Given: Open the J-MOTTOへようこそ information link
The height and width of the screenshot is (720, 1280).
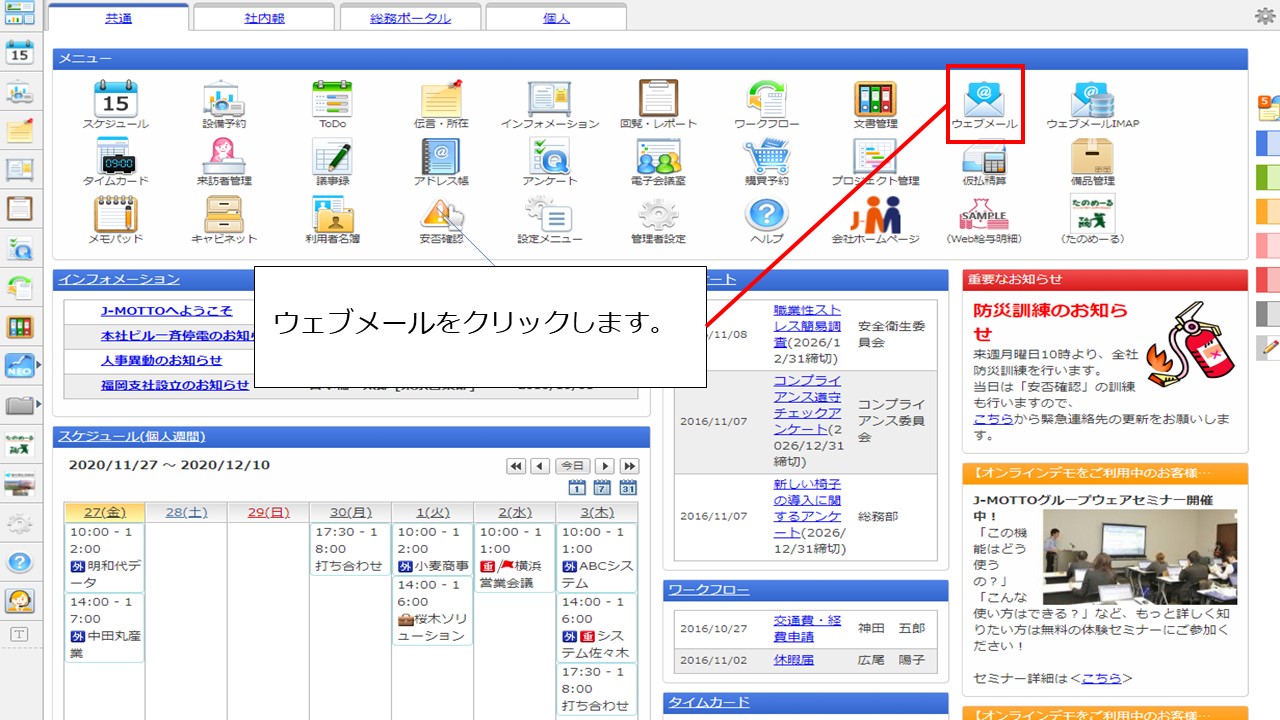Looking at the screenshot, I should [x=166, y=311].
